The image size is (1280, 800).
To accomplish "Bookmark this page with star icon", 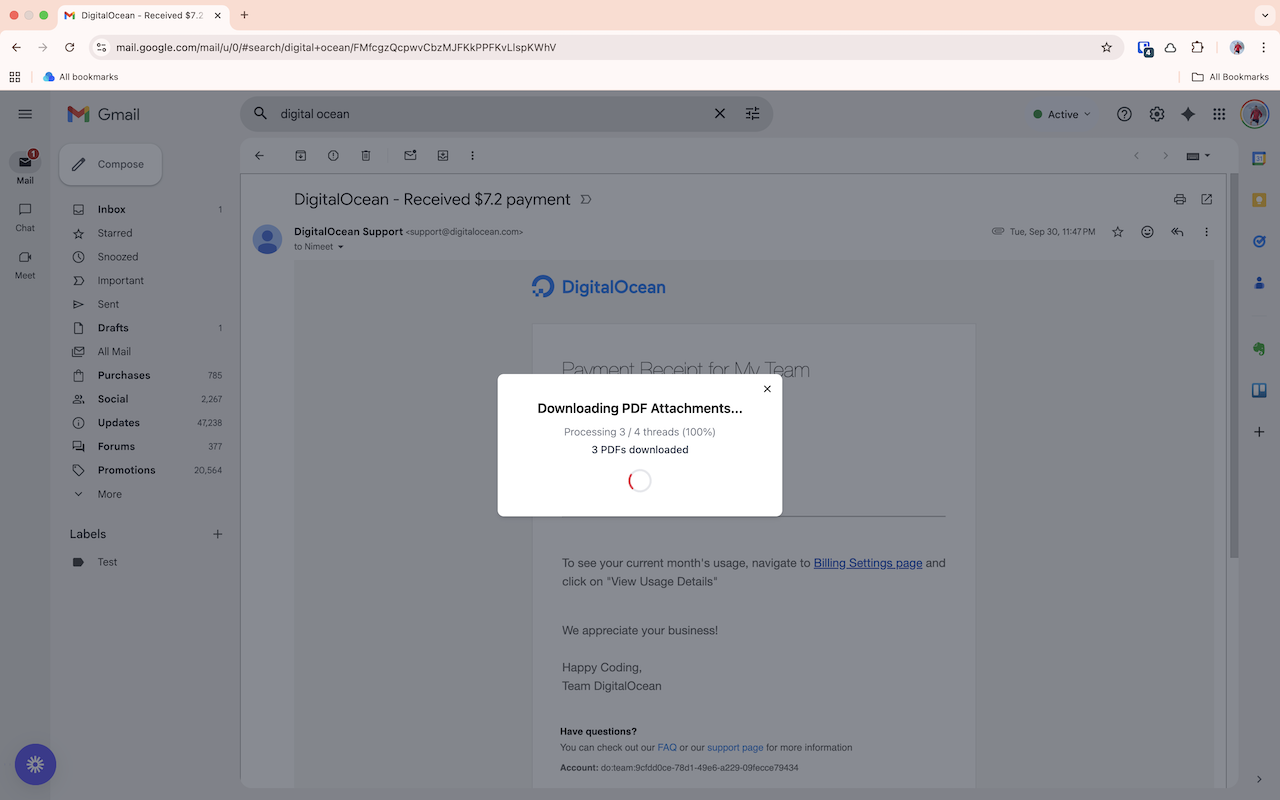I will click(x=1106, y=47).
